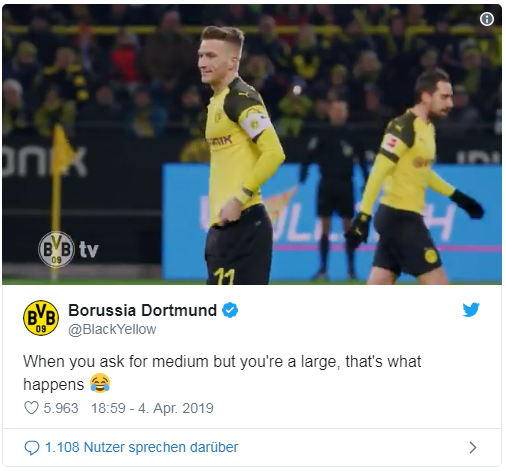Click the speech bubble reply icon

[x=32, y=447]
